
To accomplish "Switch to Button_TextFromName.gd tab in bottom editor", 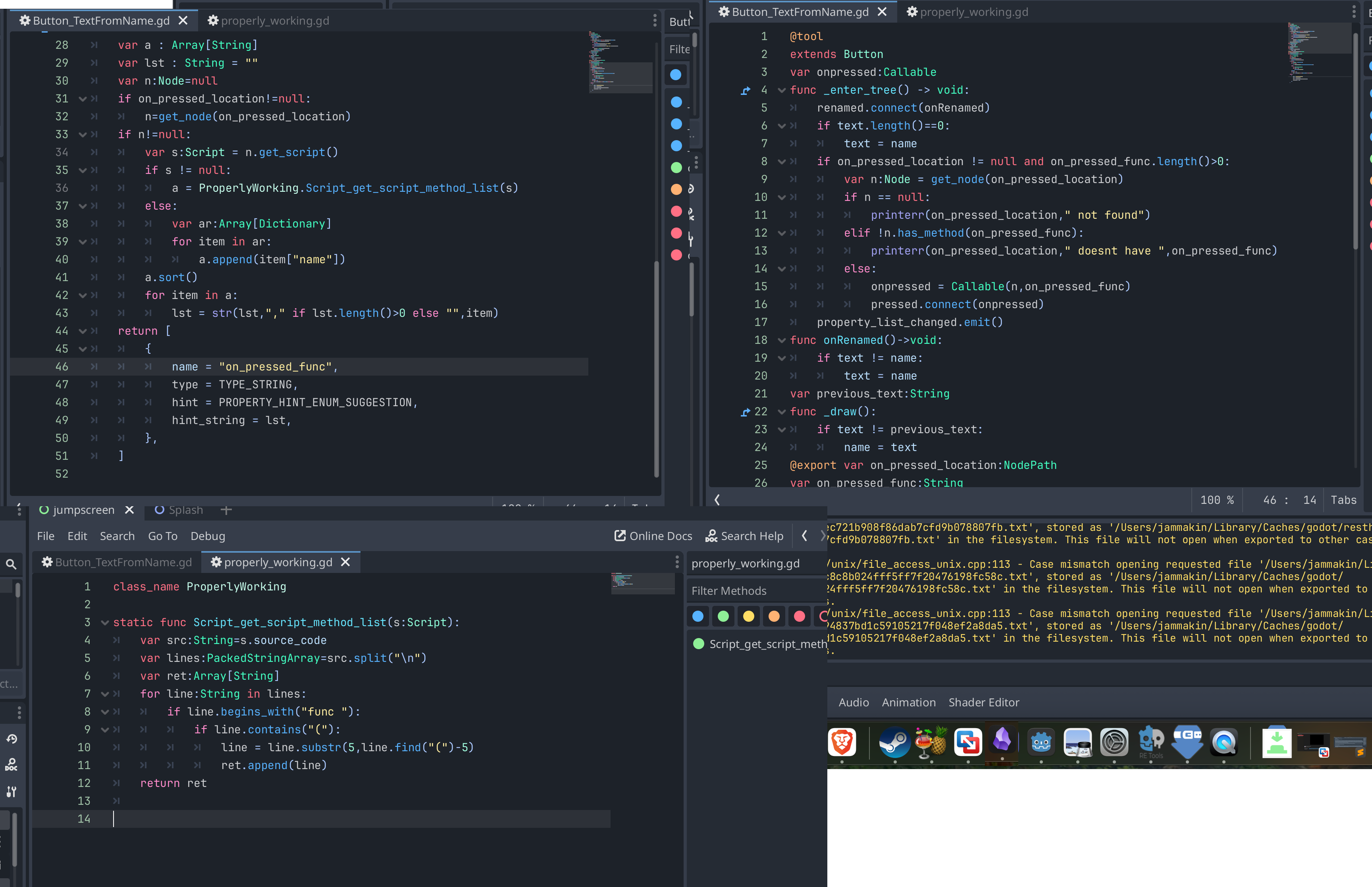I will (x=117, y=562).
